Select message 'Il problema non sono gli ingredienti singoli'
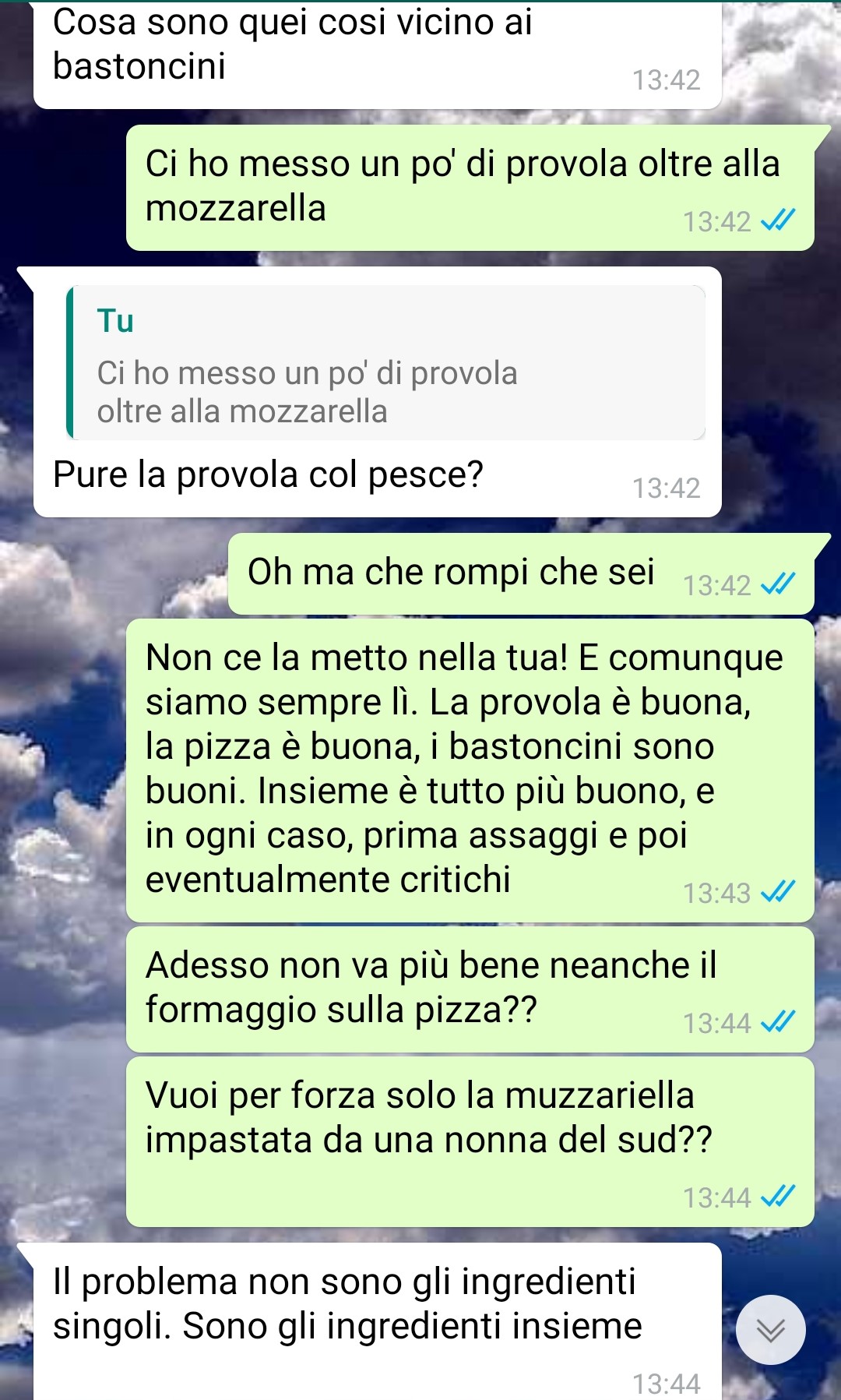Screen dimensions: 841x1400 pyautogui.click(x=377, y=1321)
